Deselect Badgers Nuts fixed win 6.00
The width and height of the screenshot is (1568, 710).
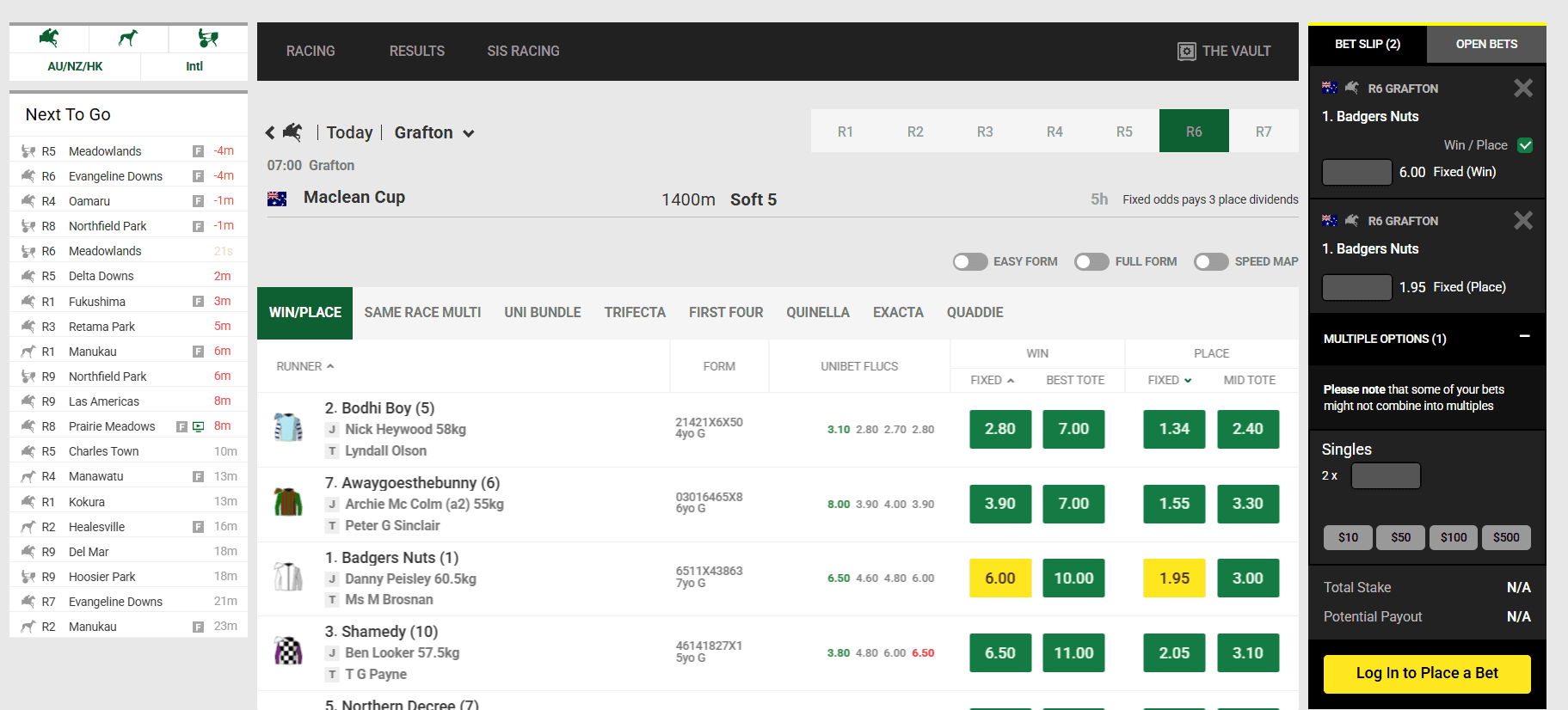pos(1000,578)
